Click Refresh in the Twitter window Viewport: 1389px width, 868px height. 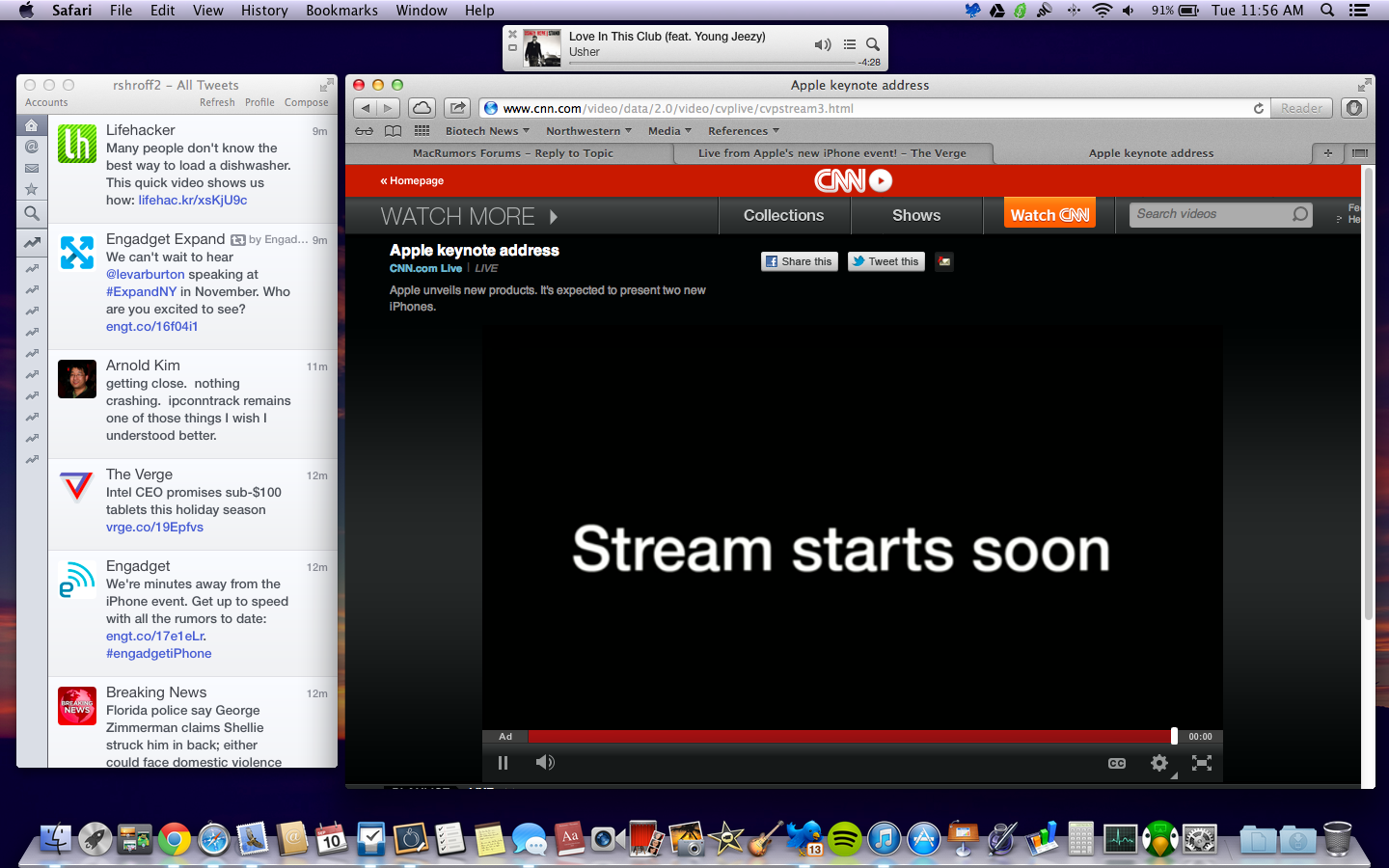217,102
